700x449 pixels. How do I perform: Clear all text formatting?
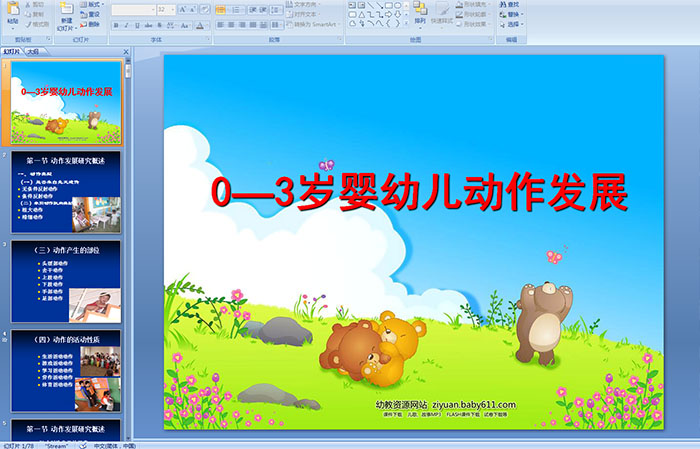[205, 9]
